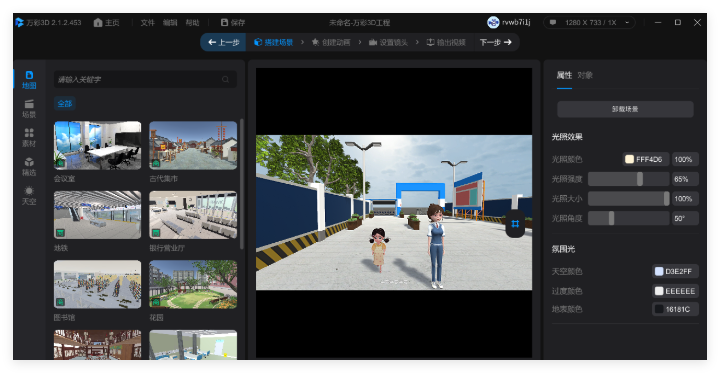Click the tall woman character in preview
Screen dimensions: 720x373
click(435, 246)
